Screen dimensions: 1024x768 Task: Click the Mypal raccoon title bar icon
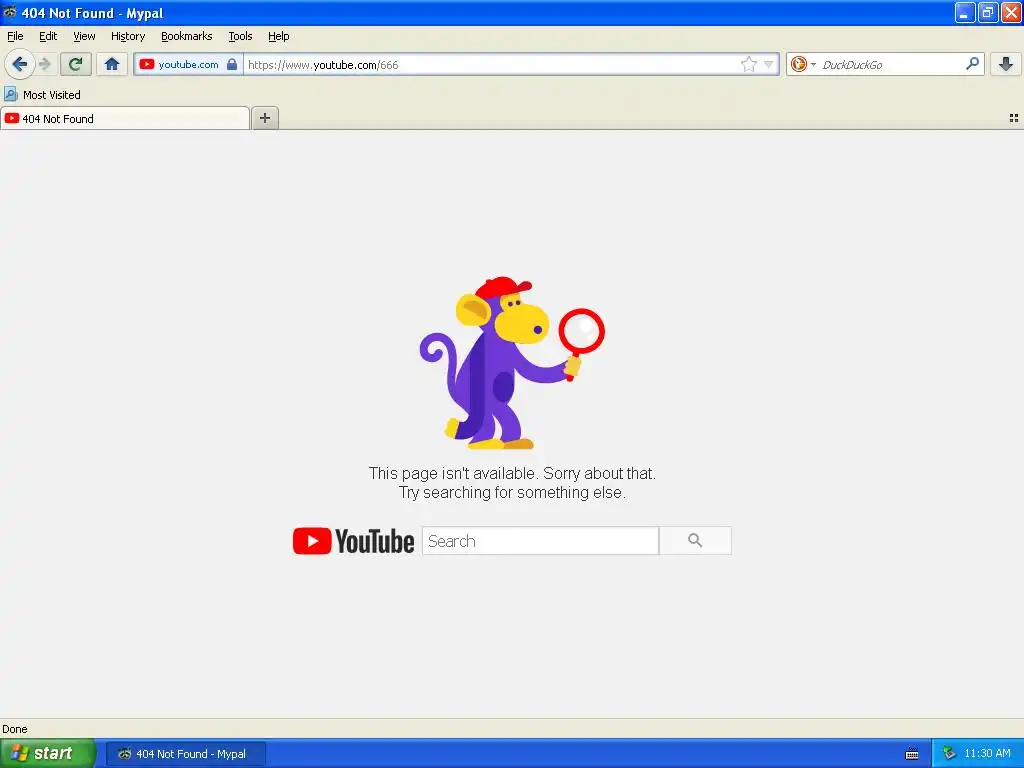point(10,12)
